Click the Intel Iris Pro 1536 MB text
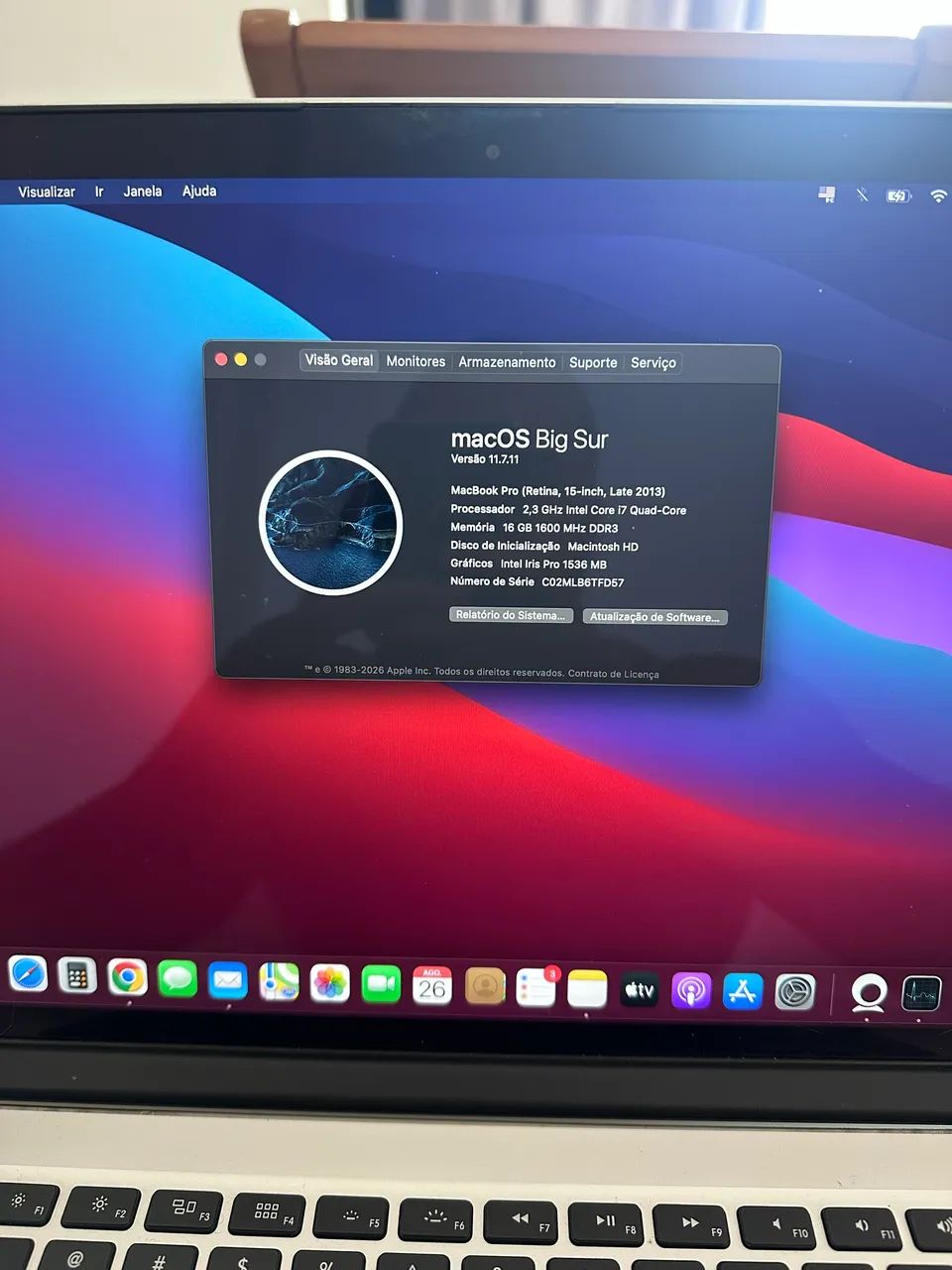This screenshot has height=1270, width=952. (553, 565)
